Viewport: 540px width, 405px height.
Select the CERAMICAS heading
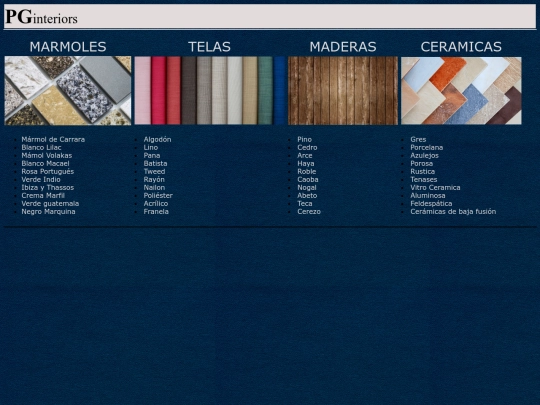click(461, 47)
